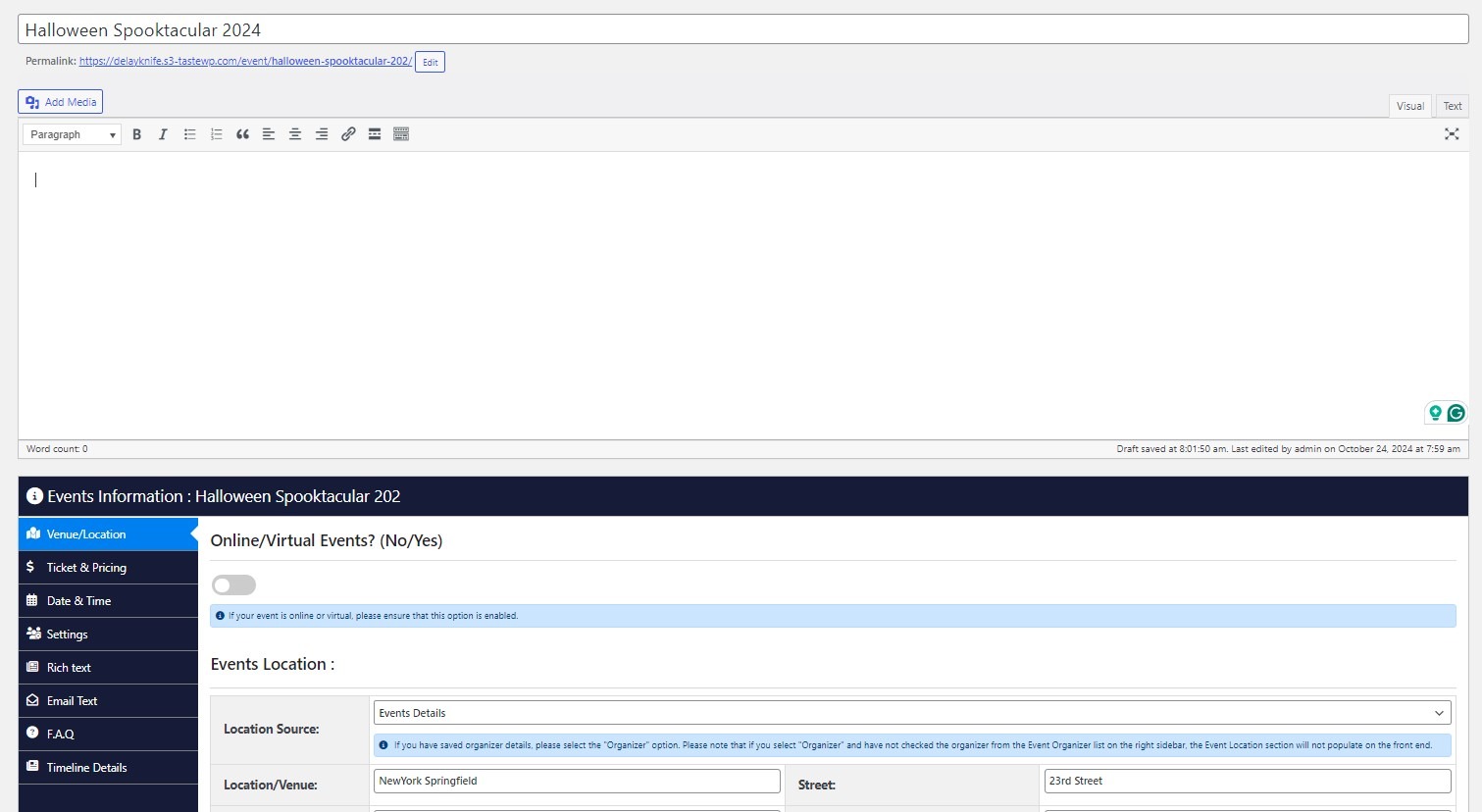The image size is (1482, 812).
Task: Insert Read More tag
Action: pos(375,134)
